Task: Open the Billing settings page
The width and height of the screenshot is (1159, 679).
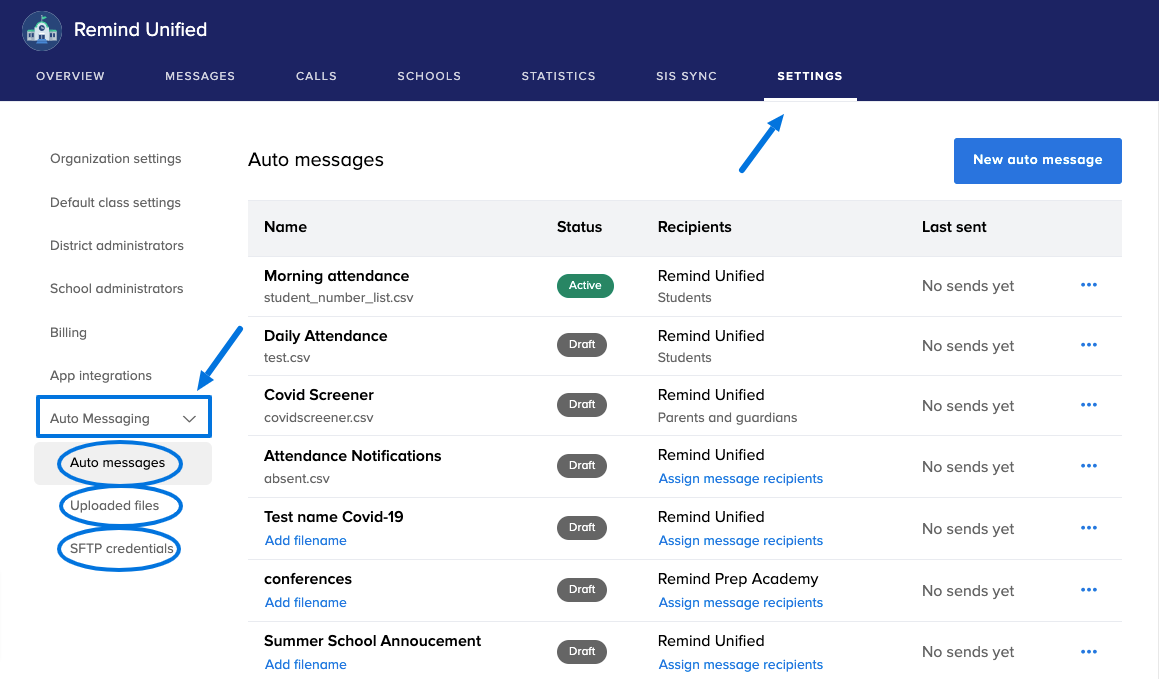Action: click(x=68, y=333)
